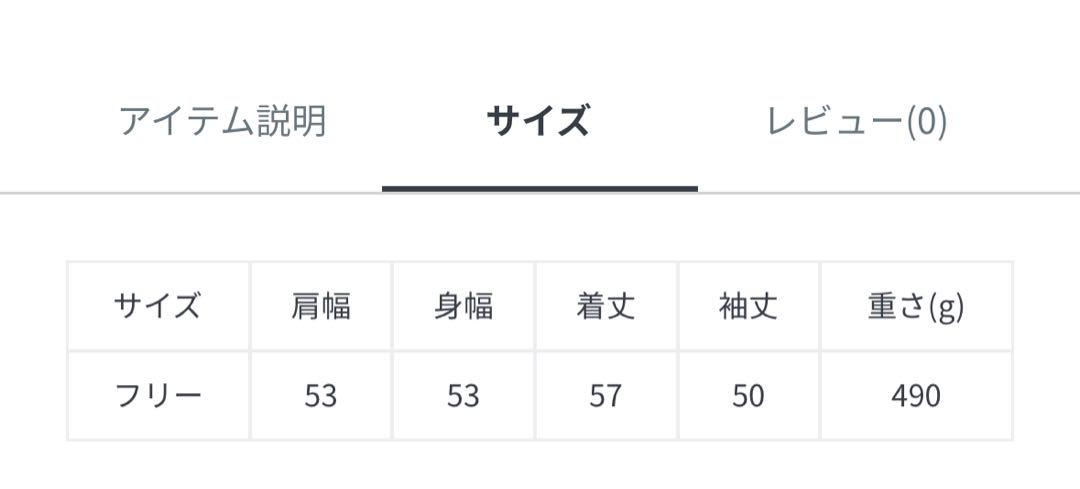Click the (g) unit in weight header
Image resolution: width=1080 pixels, height=489 pixels.
(946, 307)
